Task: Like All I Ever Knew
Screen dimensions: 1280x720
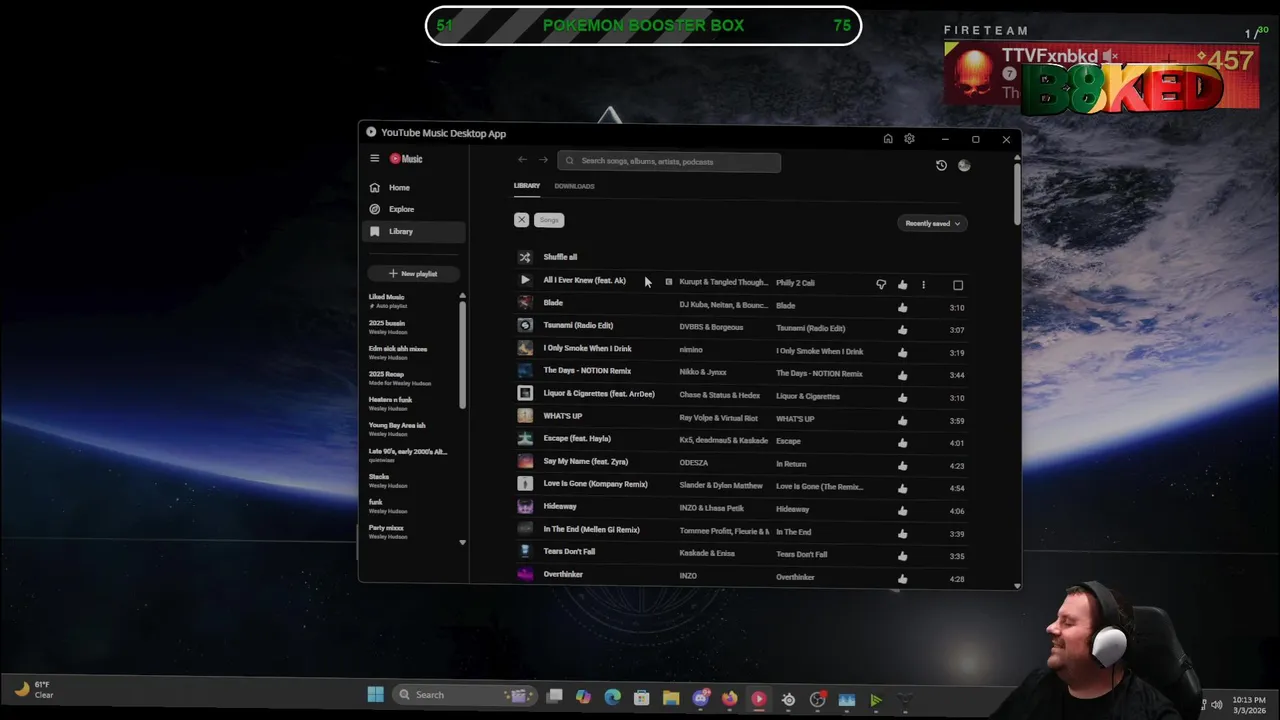Action: click(x=903, y=285)
